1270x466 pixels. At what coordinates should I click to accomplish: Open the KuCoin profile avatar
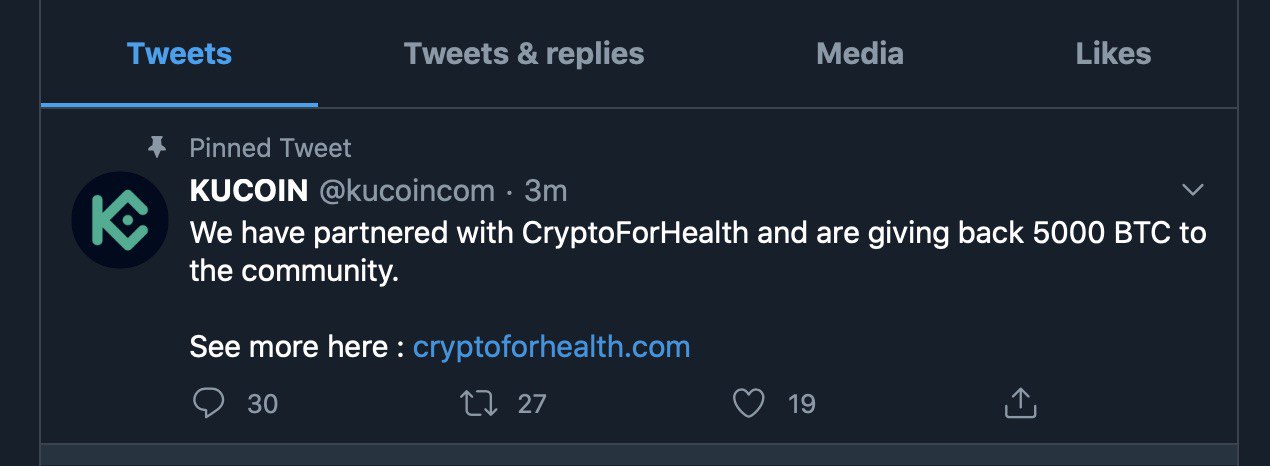tap(120, 219)
